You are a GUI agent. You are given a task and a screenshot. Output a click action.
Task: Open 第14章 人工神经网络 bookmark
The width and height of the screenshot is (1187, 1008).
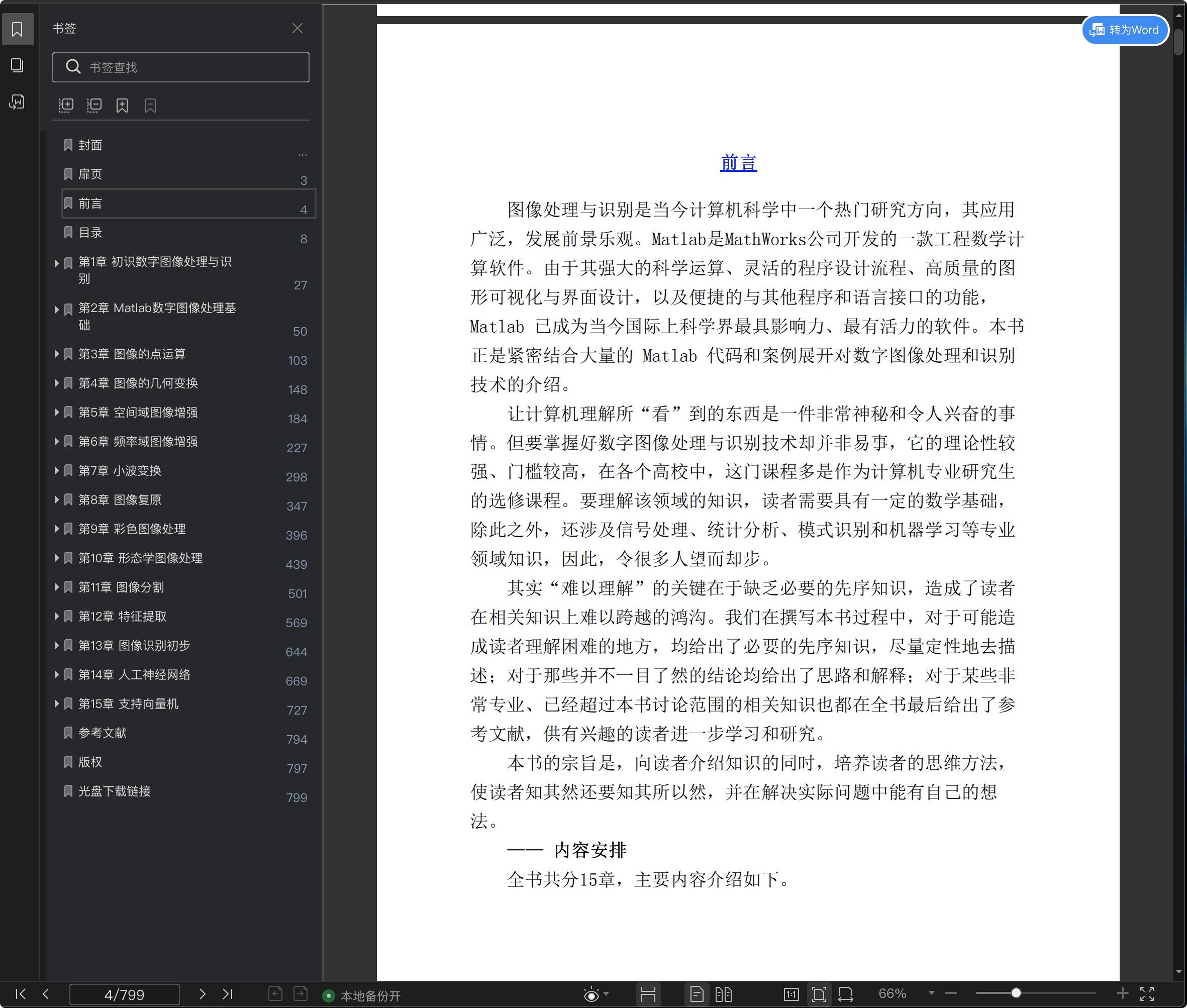(134, 675)
